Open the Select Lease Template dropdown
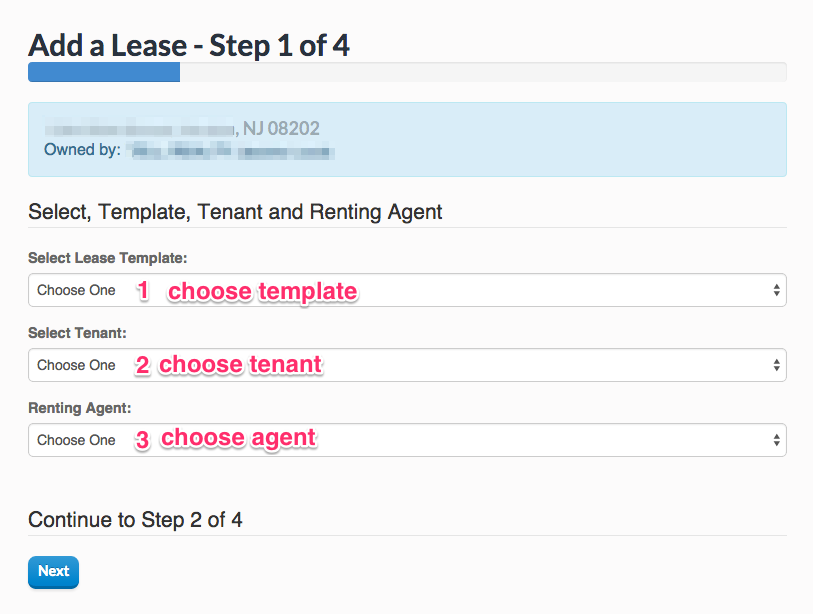The height and width of the screenshot is (614, 813). tap(406, 291)
